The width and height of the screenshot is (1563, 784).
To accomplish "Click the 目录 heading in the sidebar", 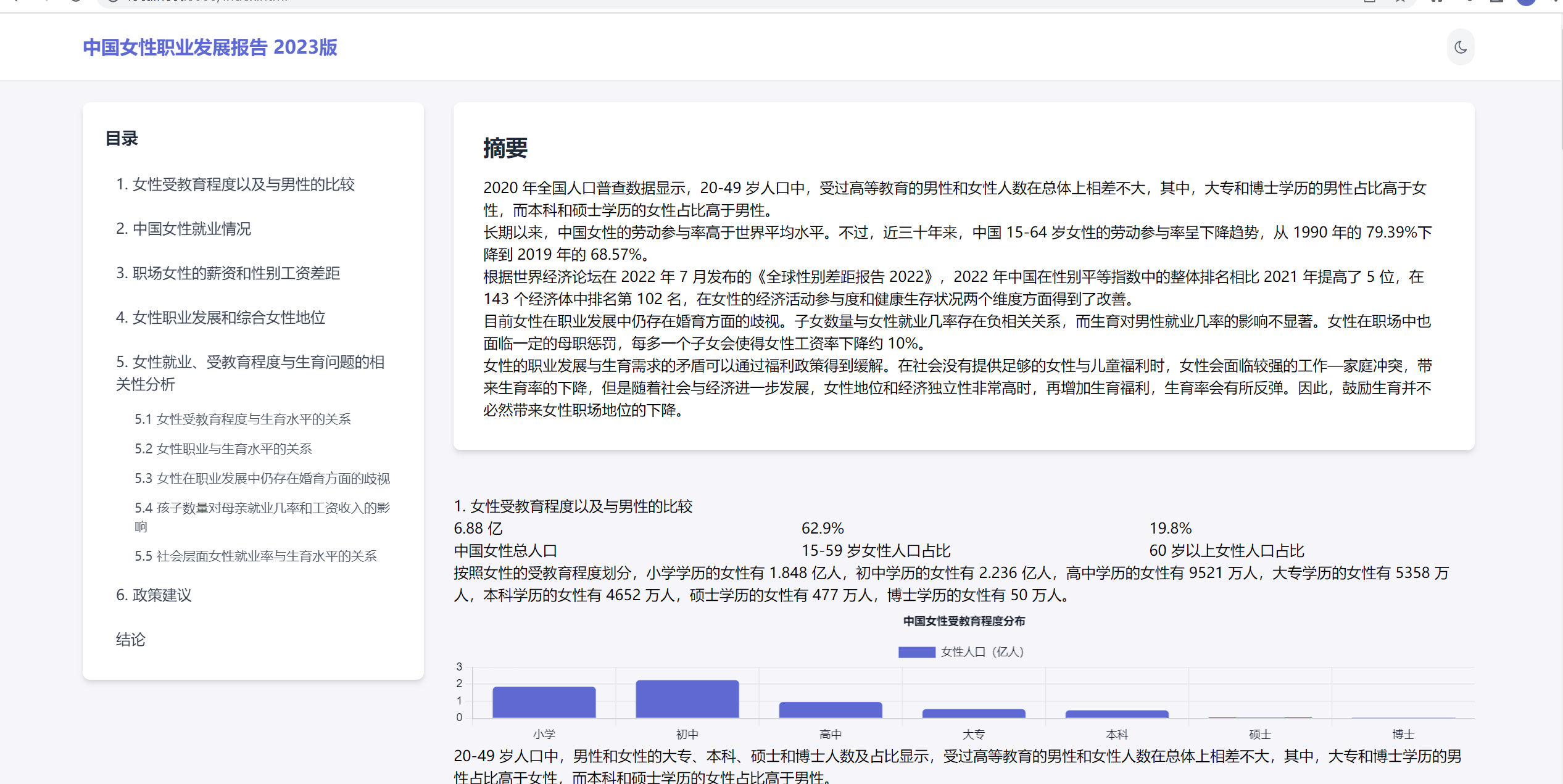I will pos(122,139).
